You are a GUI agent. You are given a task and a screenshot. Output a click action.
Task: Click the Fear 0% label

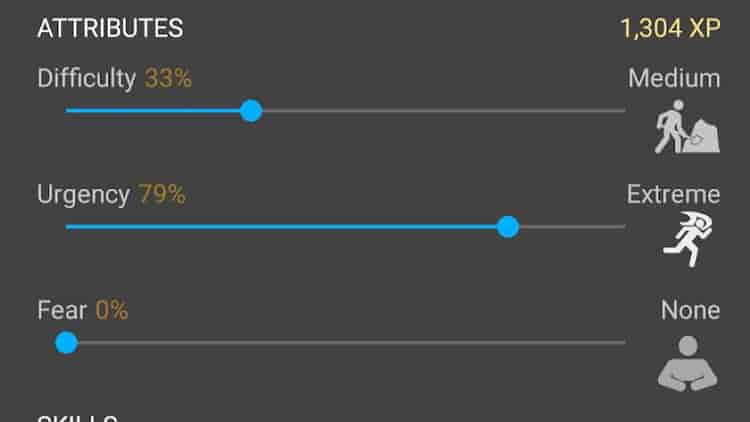(82, 310)
